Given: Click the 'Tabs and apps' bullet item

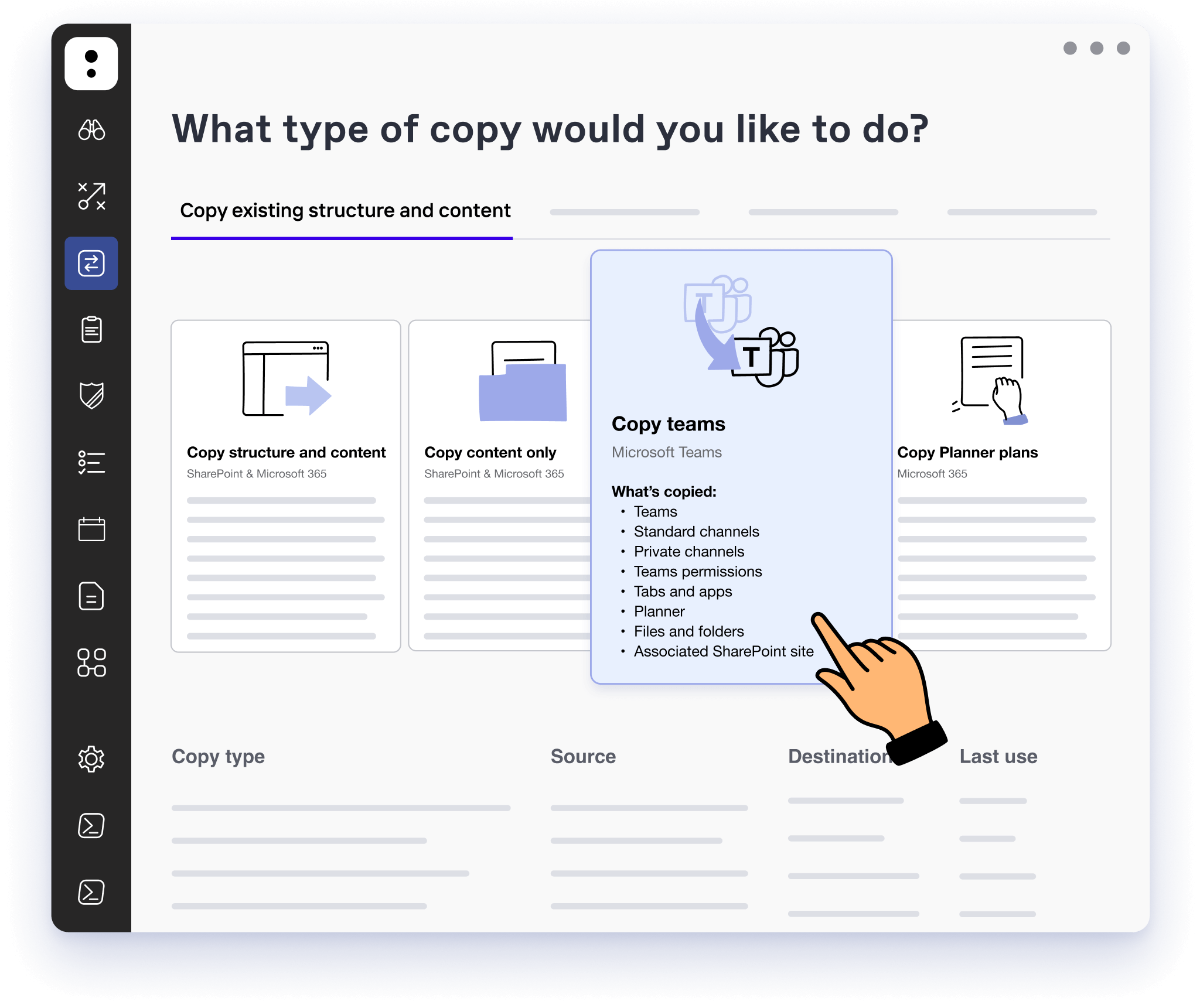Looking at the screenshot, I should (x=683, y=592).
